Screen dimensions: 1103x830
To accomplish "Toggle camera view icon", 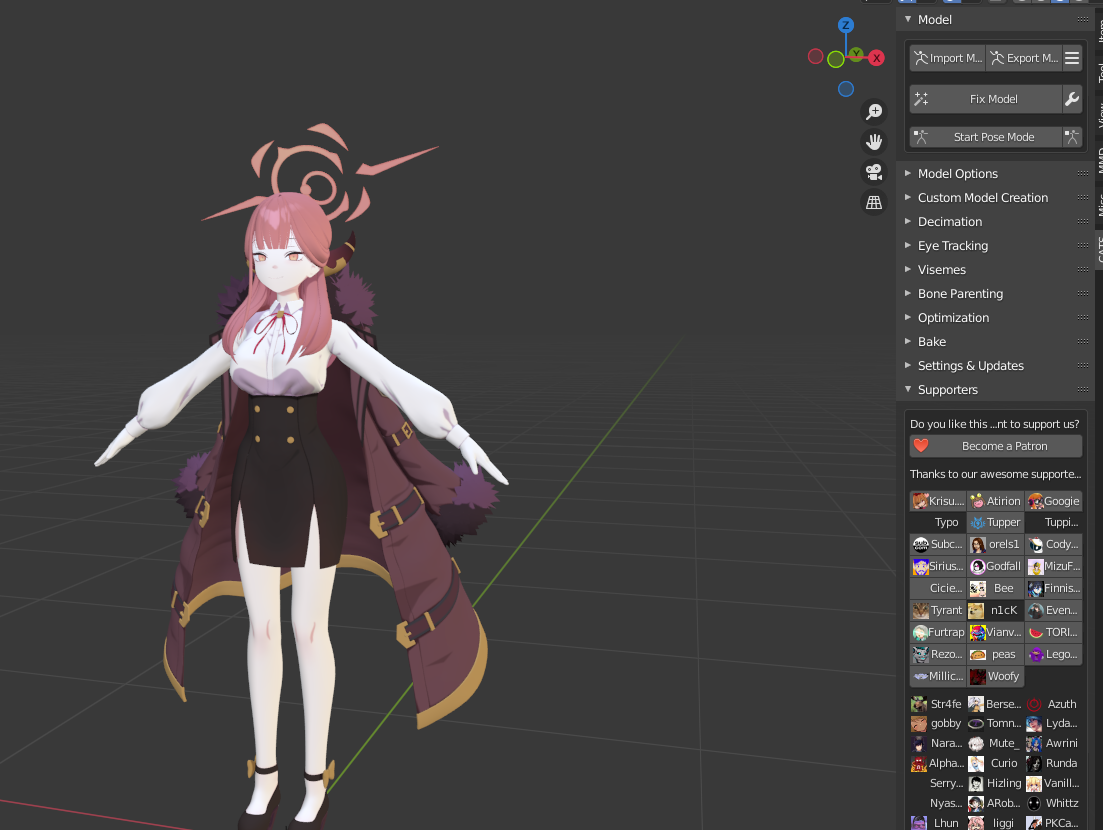I will pyautogui.click(x=874, y=172).
